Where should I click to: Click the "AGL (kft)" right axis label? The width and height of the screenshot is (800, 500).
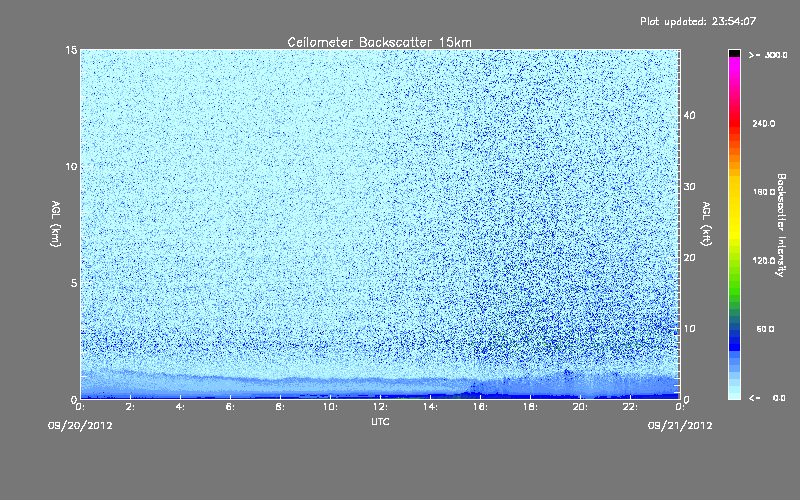[706, 224]
